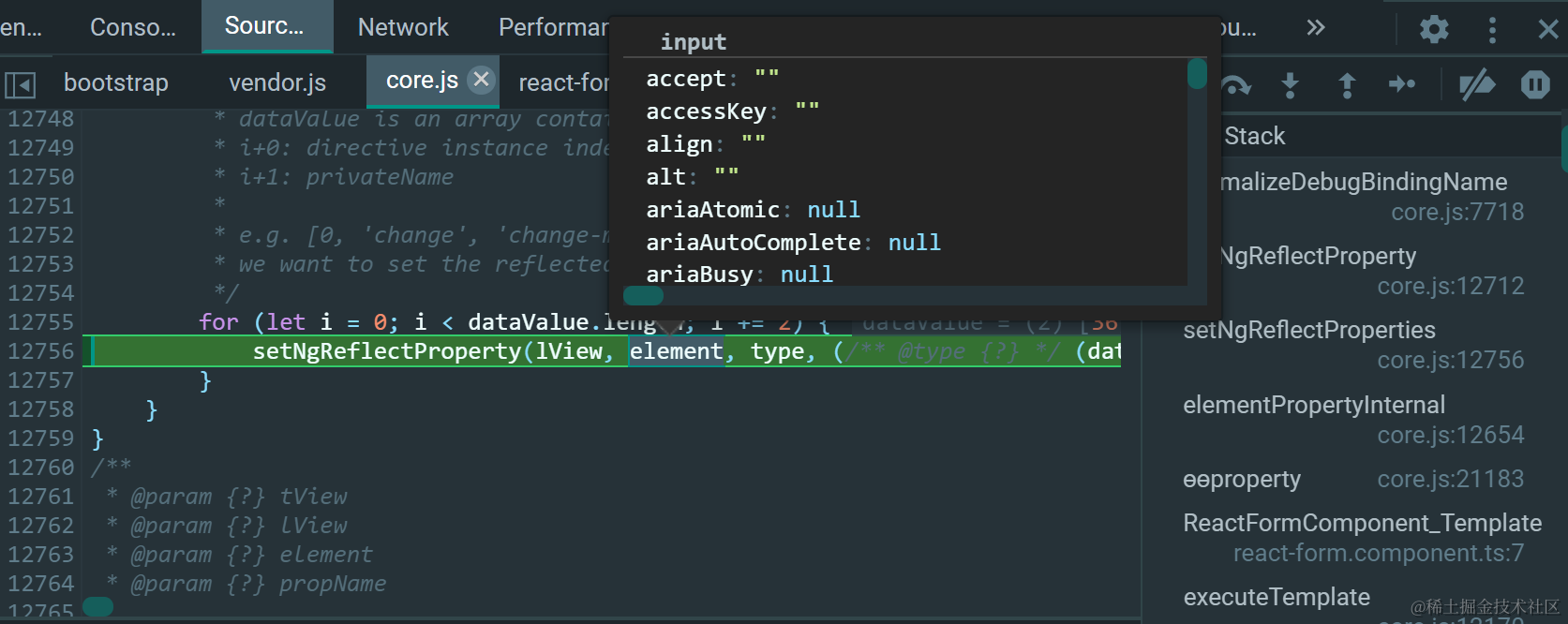The height and width of the screenshot is (624, 1568).
Task: Select setNgReflectProperties stack frame
Action: (x=1308, y=330)
